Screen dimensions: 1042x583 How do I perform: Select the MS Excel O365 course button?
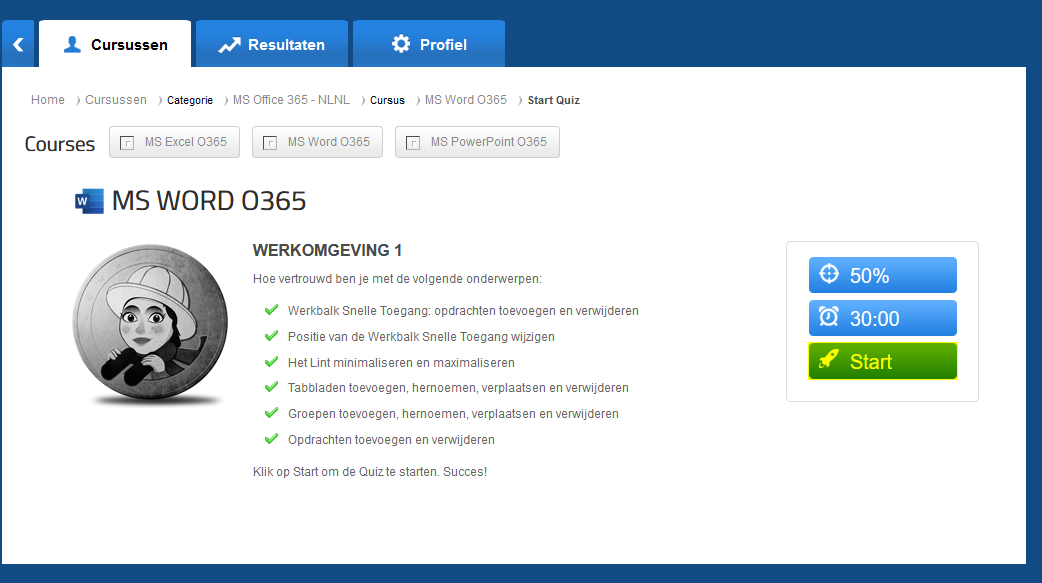coord(174,142)
